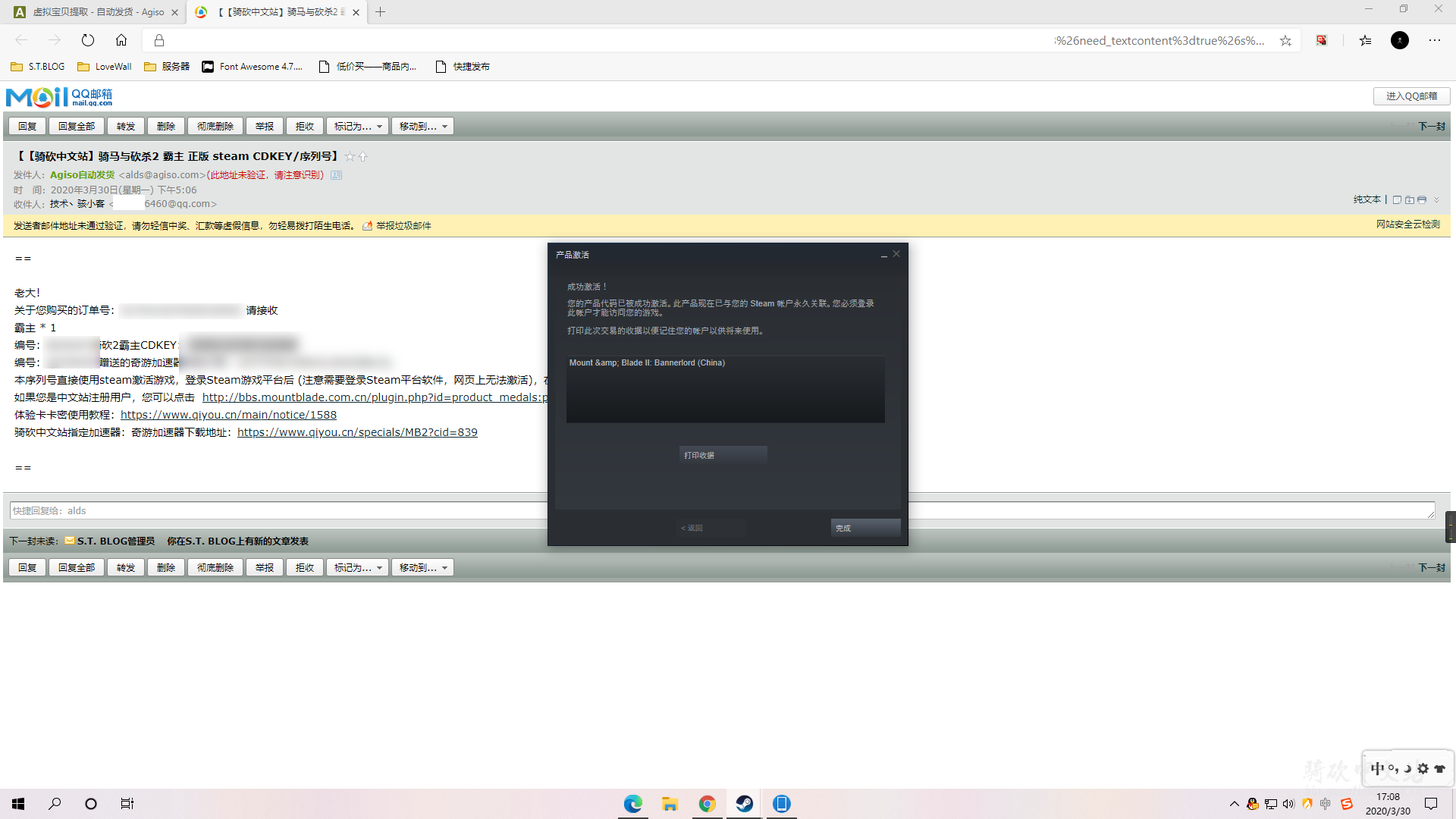Open the blue app icon next to Steam
Viewport: 1456px width, 819px height.
(782, 804)
